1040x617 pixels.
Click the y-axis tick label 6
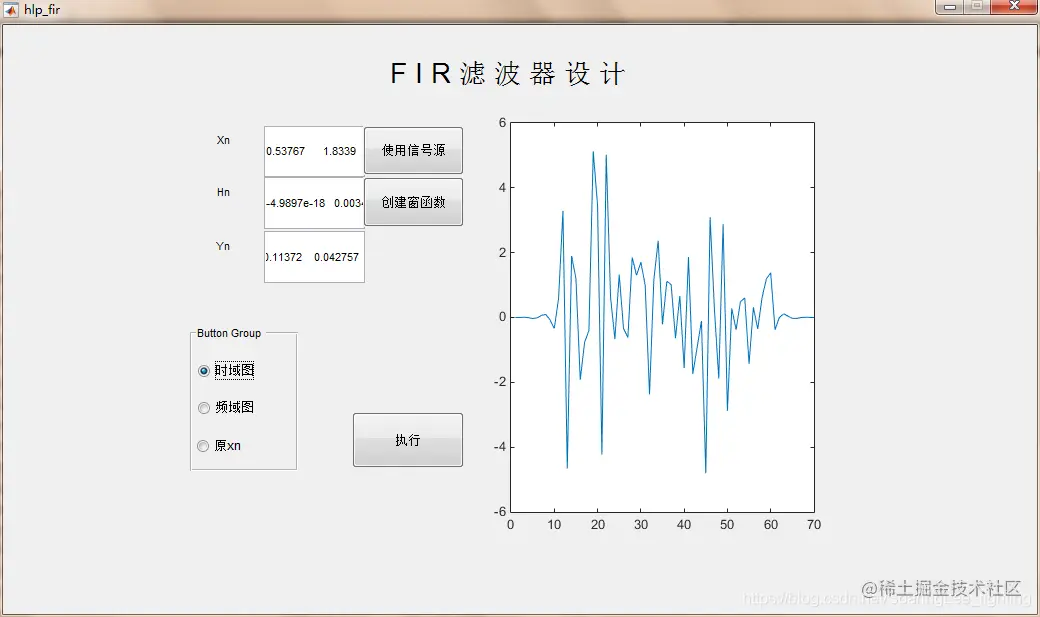click(x=502, y=123)
